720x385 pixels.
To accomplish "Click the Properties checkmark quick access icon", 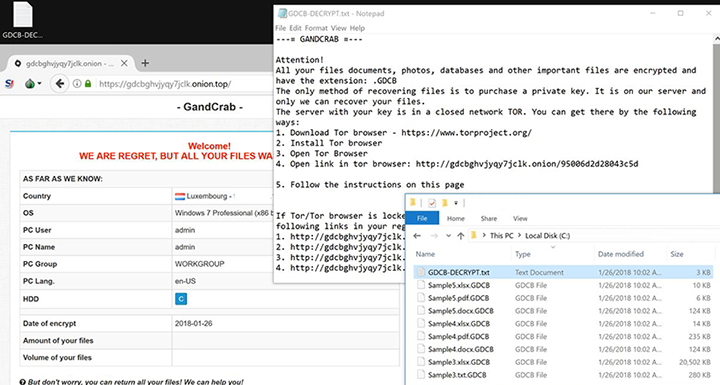I will click(x=432, y=203).
